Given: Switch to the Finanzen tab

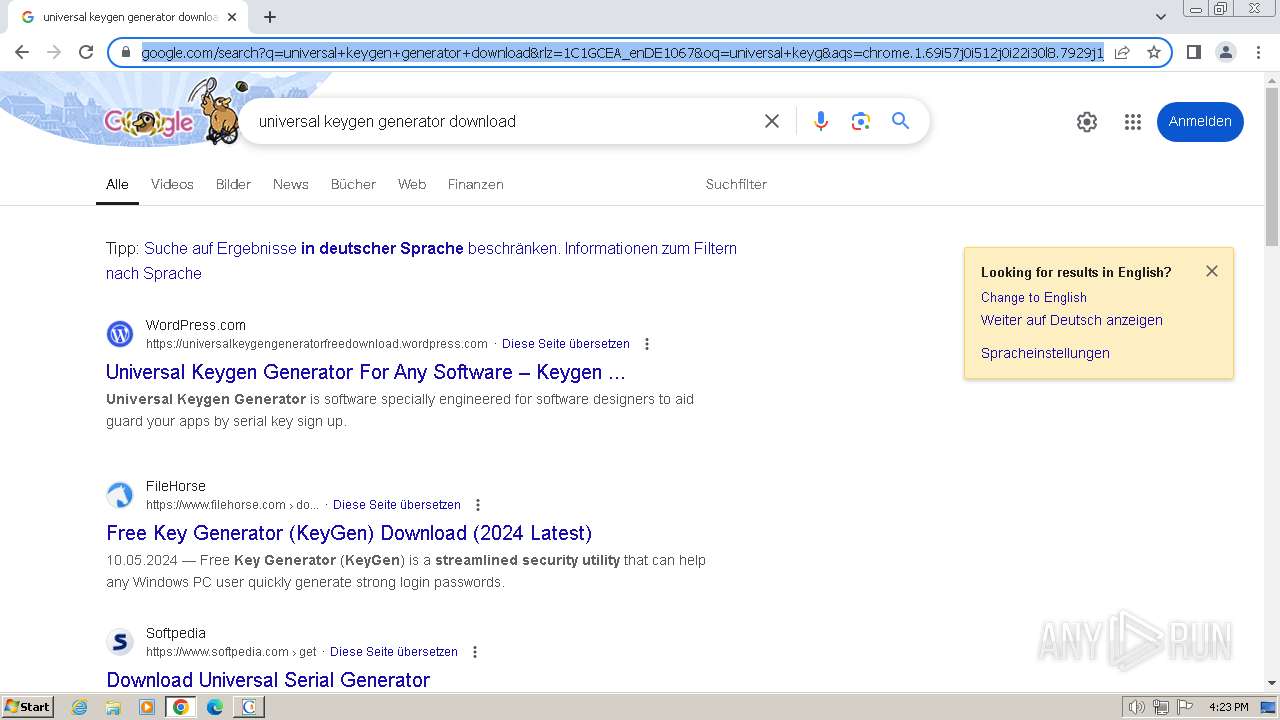Looking at the screenshot, I should point(476,184).
